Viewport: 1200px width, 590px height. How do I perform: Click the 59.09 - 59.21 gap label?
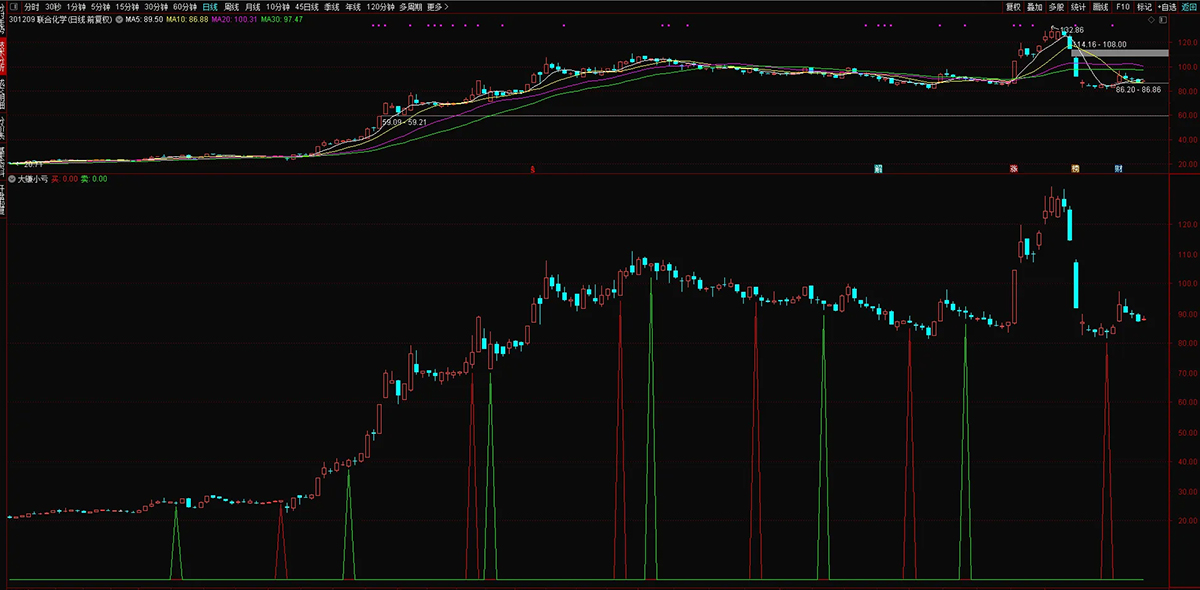tap(405, 122)
